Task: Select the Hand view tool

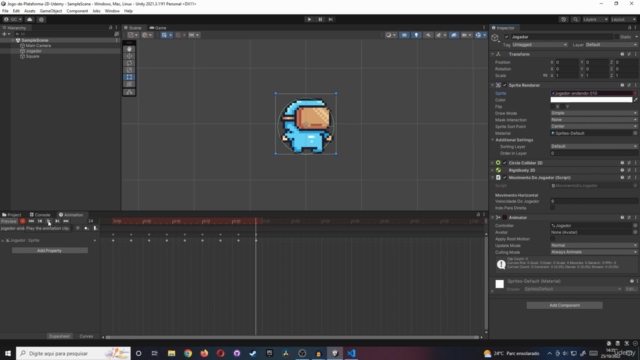Action: [129, 49]
